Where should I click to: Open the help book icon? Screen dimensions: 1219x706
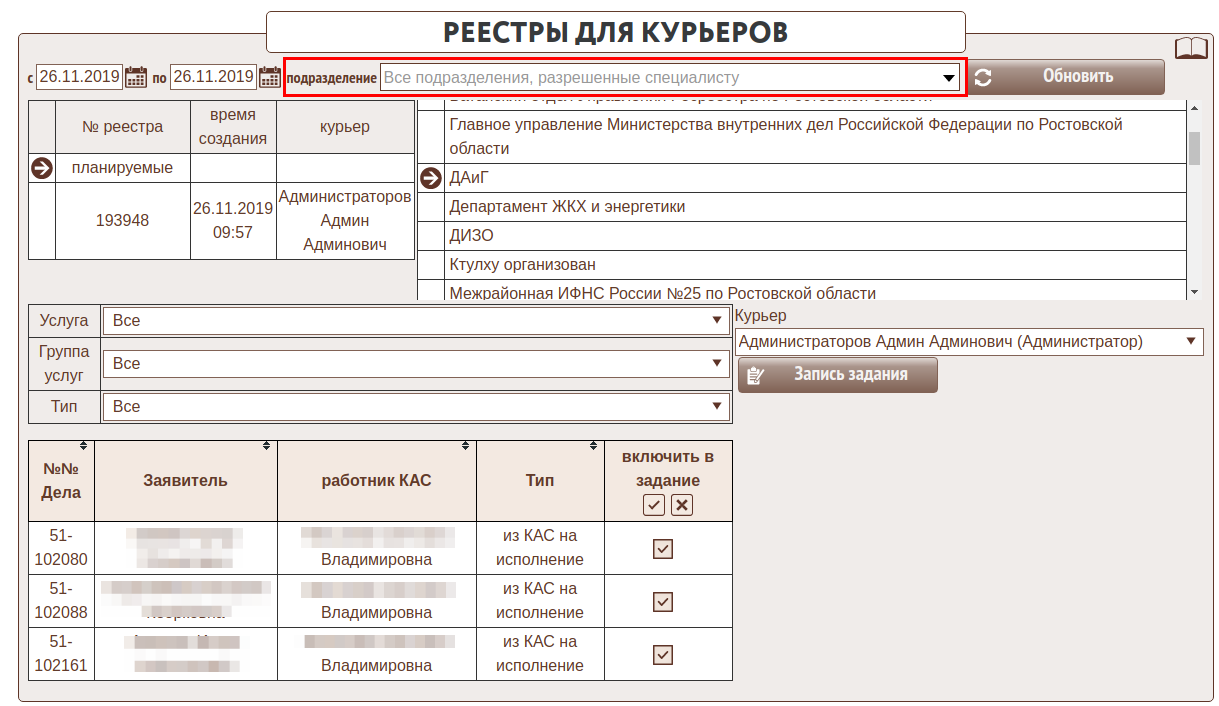(1190, 48)
